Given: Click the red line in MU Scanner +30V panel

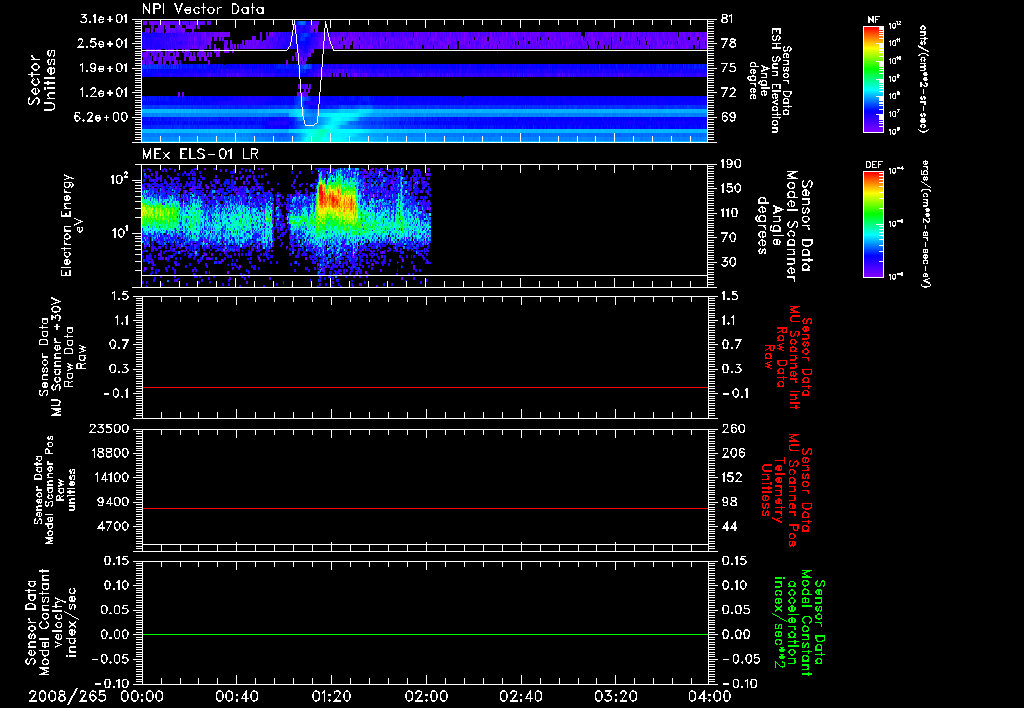Looking at the screenshot, I should pyautogui.click(x=425, y=387).
